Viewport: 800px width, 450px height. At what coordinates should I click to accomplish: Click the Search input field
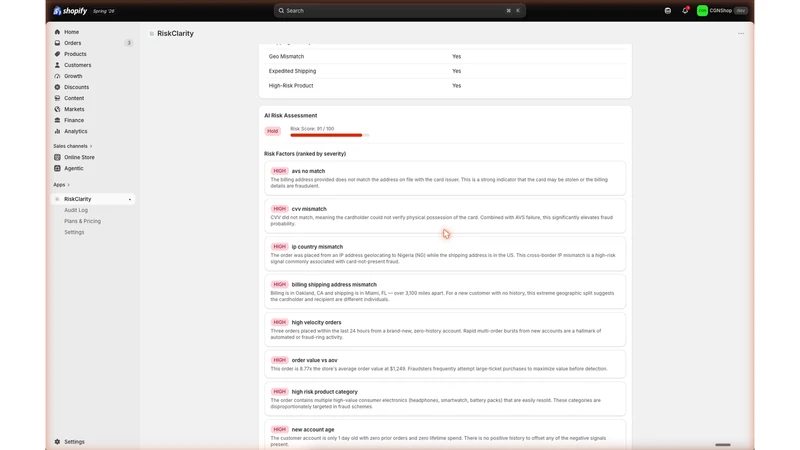click(399, 11)
